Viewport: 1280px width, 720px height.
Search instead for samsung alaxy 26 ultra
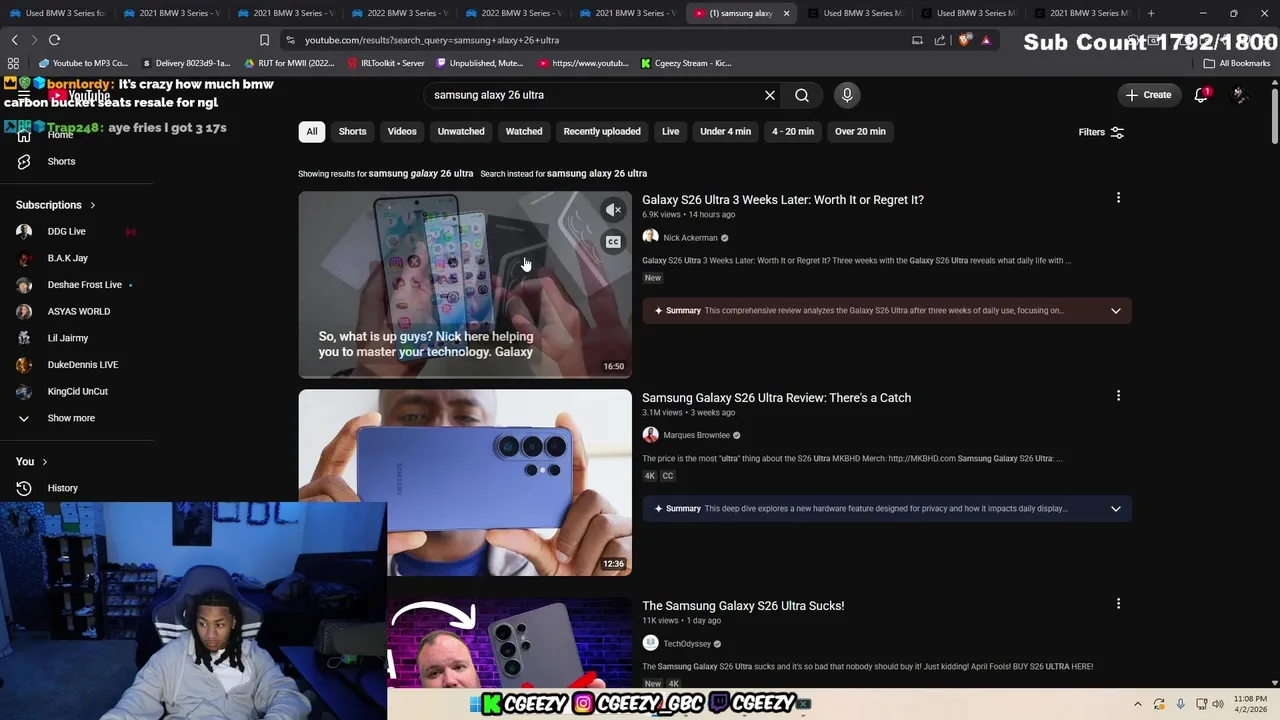pyautogui.click(x=597, y=173)
